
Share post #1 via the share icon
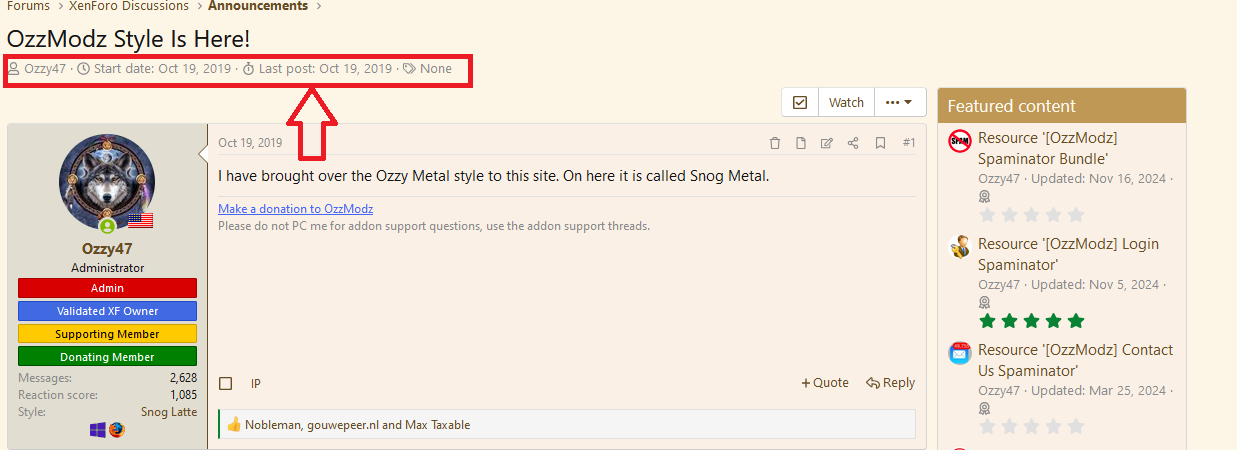coord(853,143)
